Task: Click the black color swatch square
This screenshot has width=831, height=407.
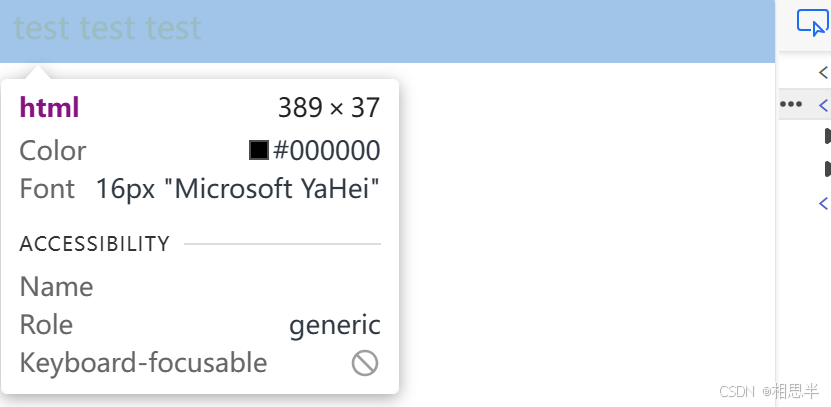Action: 259,151
